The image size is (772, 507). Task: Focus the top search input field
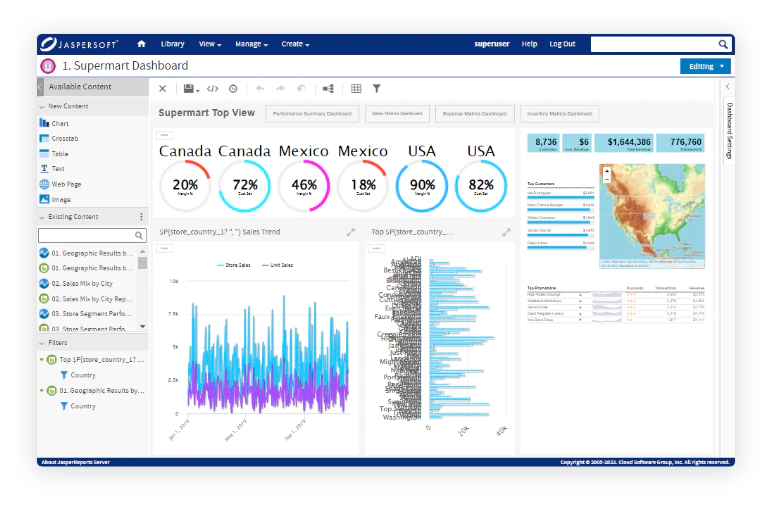(x=653, y=44)
